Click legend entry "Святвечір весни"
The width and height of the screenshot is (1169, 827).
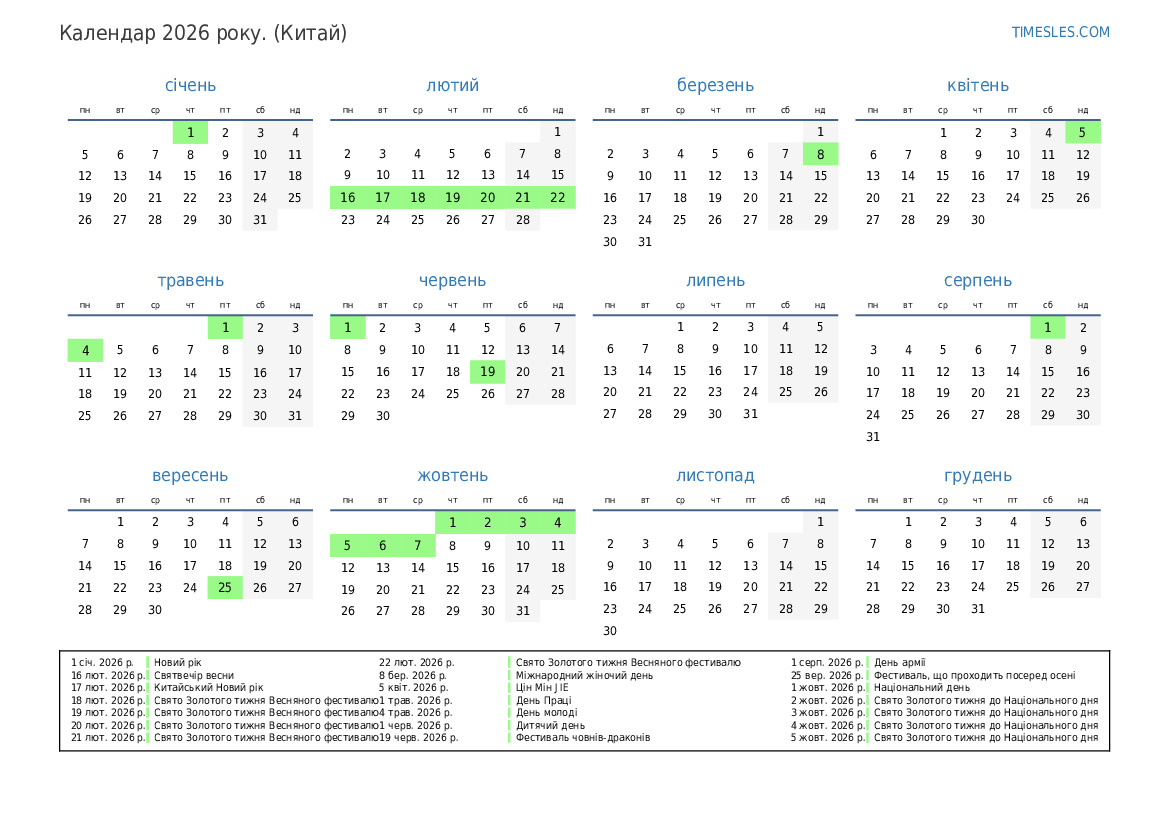194,676
